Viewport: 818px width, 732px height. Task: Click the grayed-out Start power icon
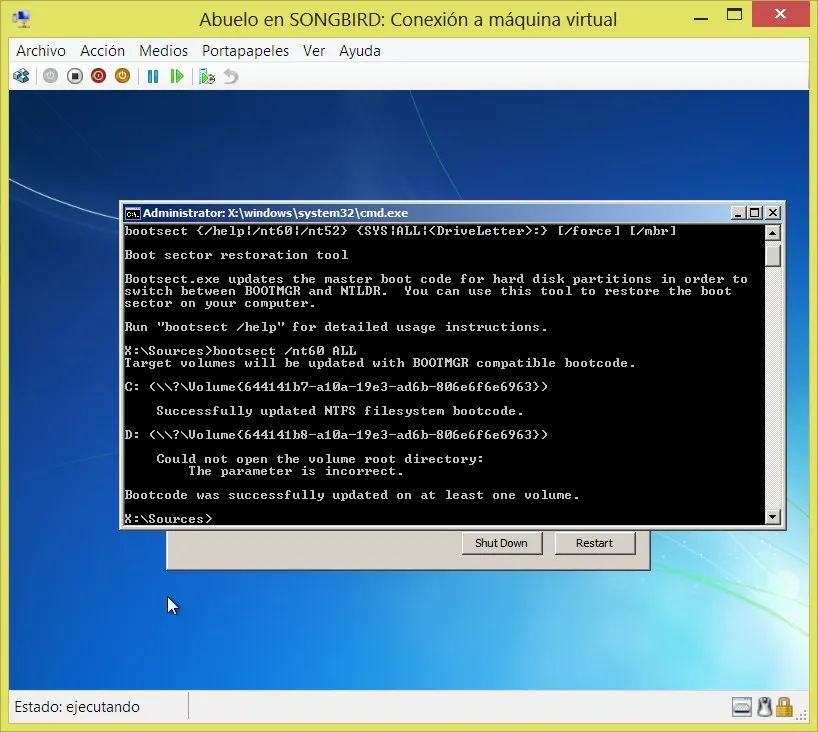pos(50,76)
